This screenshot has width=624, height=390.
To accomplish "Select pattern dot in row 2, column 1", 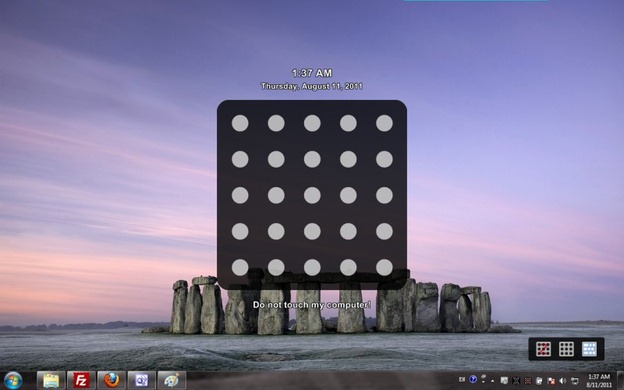I will [x=240, y=159].
